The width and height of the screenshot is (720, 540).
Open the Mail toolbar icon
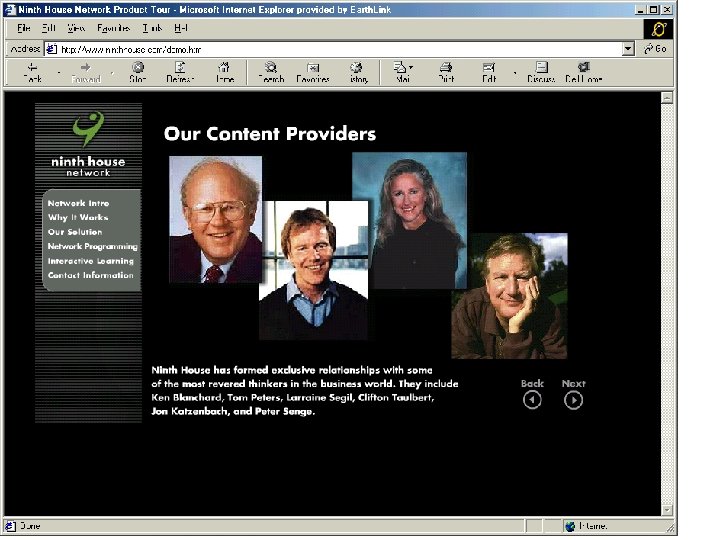(x=400, y=67)
